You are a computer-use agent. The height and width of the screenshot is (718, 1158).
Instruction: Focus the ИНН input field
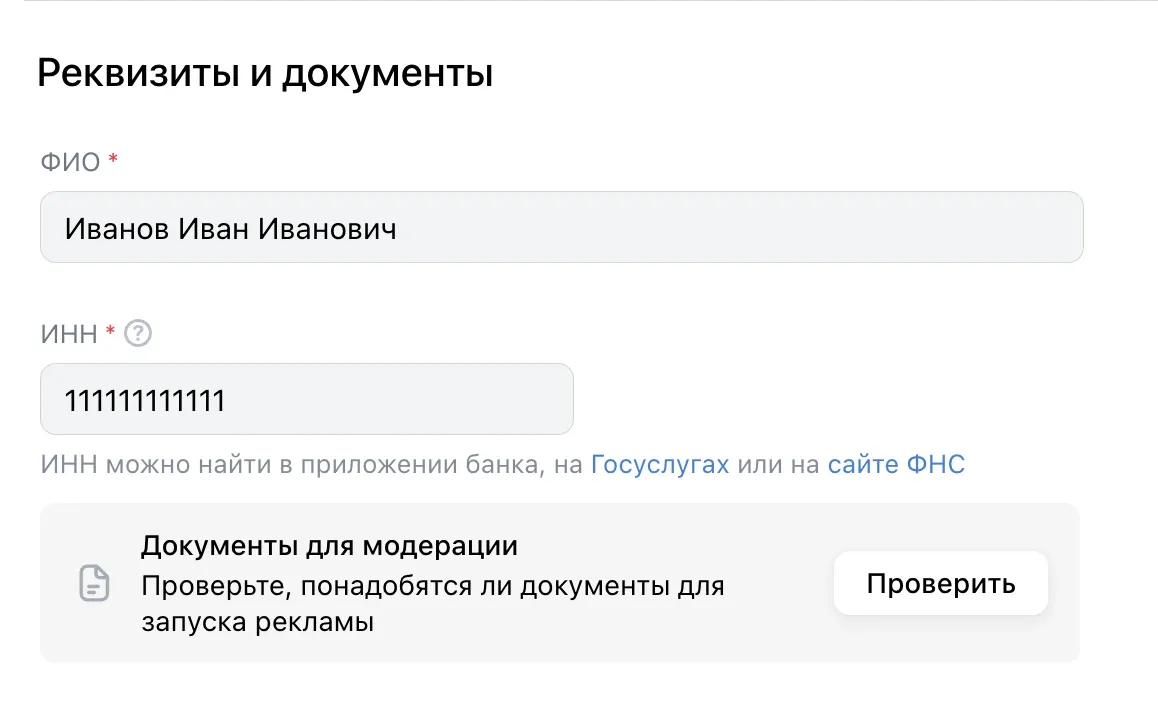point(306,399)
